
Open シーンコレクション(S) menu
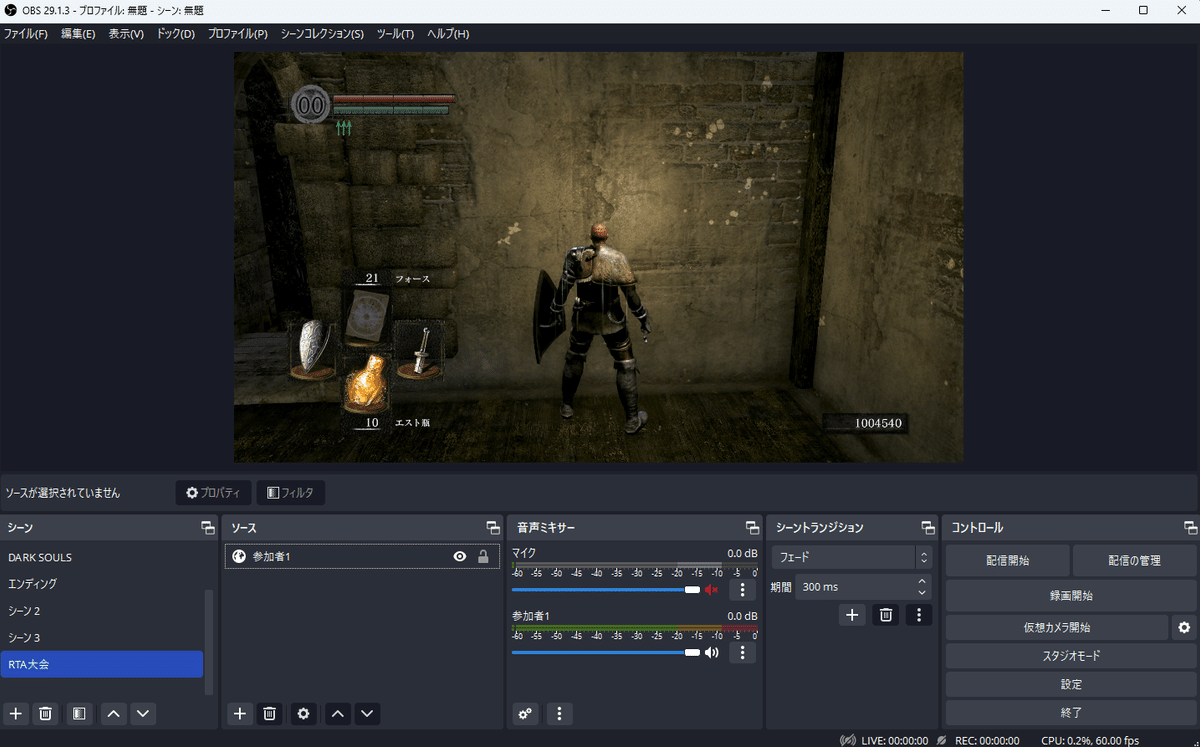click(x=322, y=34)
